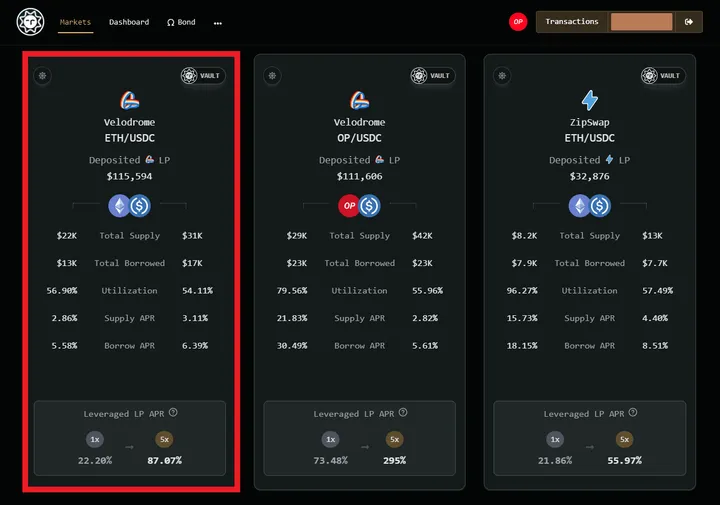Click the VAULT badge on Velodrome OP/USDC

(x=433, y=76)
